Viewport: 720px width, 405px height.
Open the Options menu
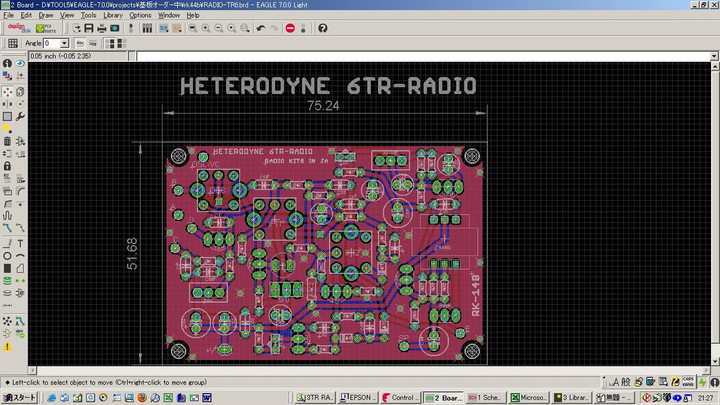(140, 16)
